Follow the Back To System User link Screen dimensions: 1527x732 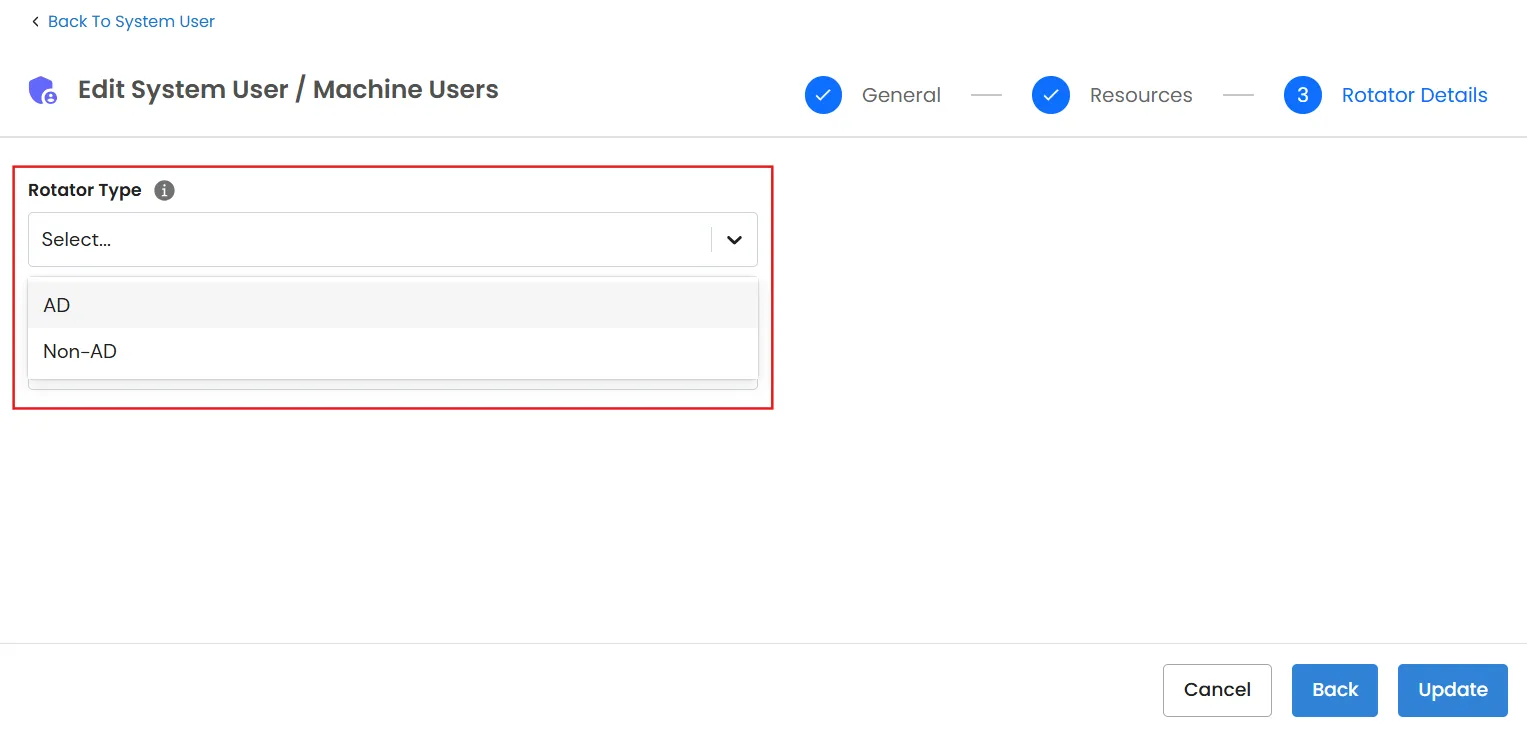pyautogui.click(x=131, y=21)
